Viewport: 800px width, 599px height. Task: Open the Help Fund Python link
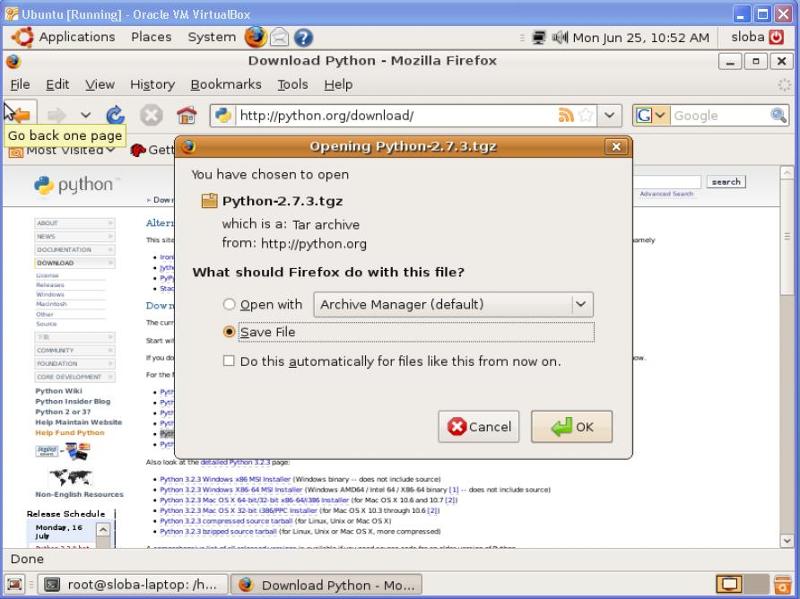69,433
